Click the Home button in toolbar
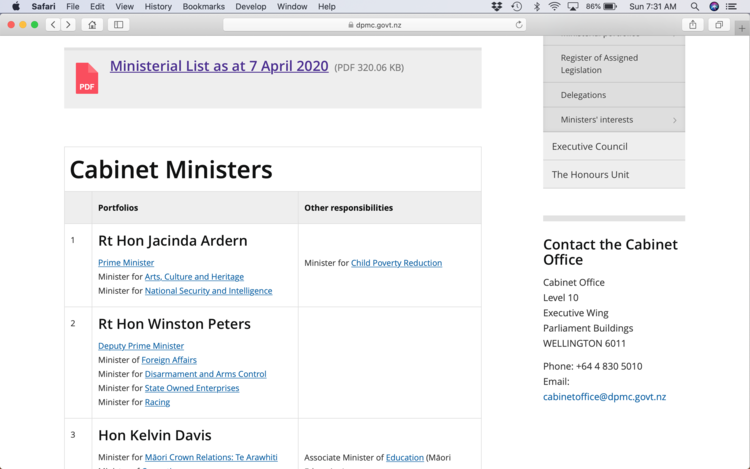750x469 pixels. tap(92, 25)
